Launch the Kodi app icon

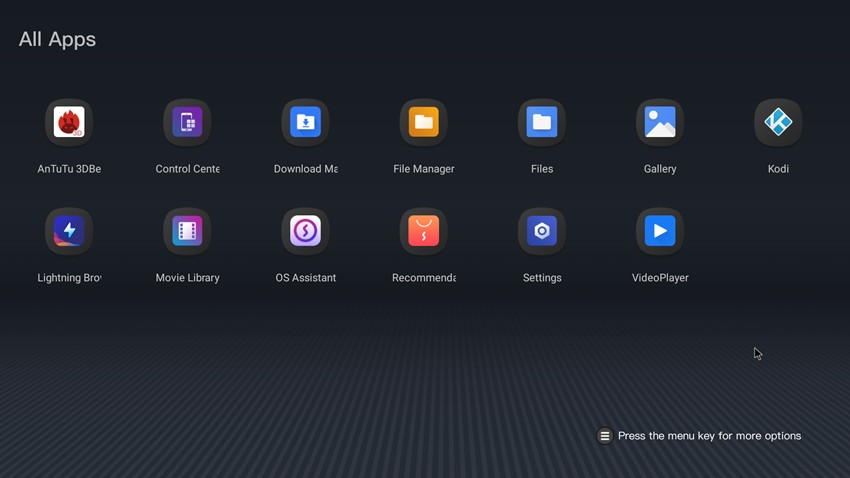[778, 123]
